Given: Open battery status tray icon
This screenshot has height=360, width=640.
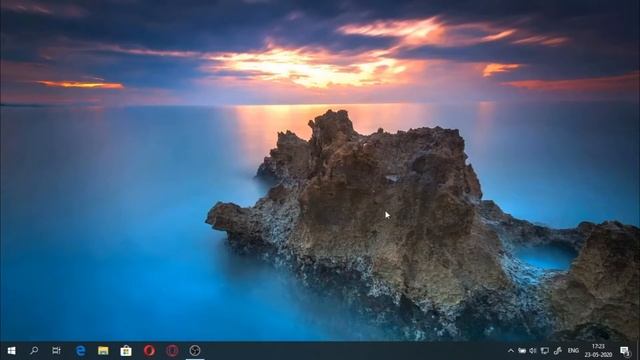Looking at the screenshot, I should (x=522, y=351).
